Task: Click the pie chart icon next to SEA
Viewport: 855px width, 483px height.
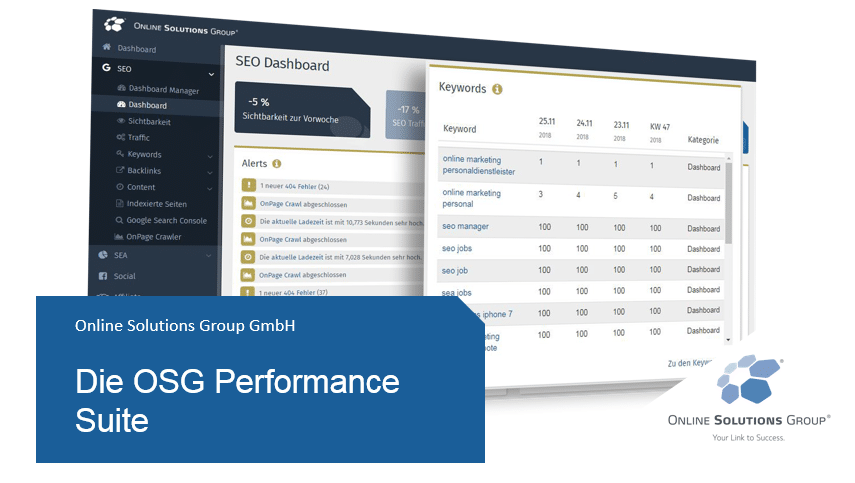Action: click(103, 255)
